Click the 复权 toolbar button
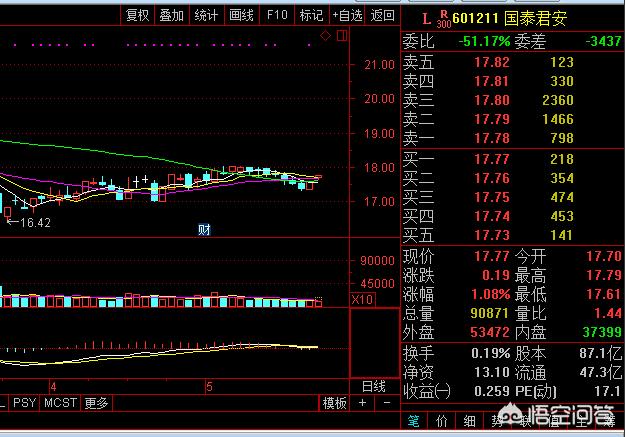The height and width of the screenshot is (437, 625). click(138, 15)
